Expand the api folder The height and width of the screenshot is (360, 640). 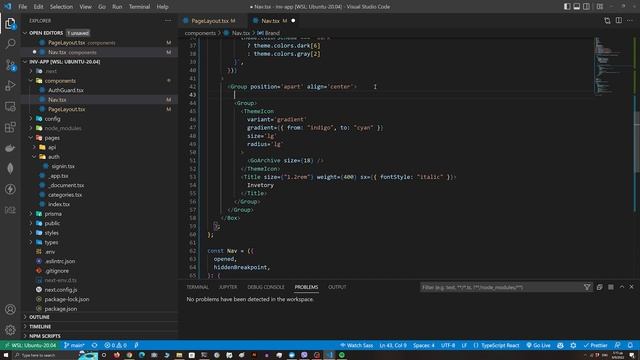click(x=34, y=147)
